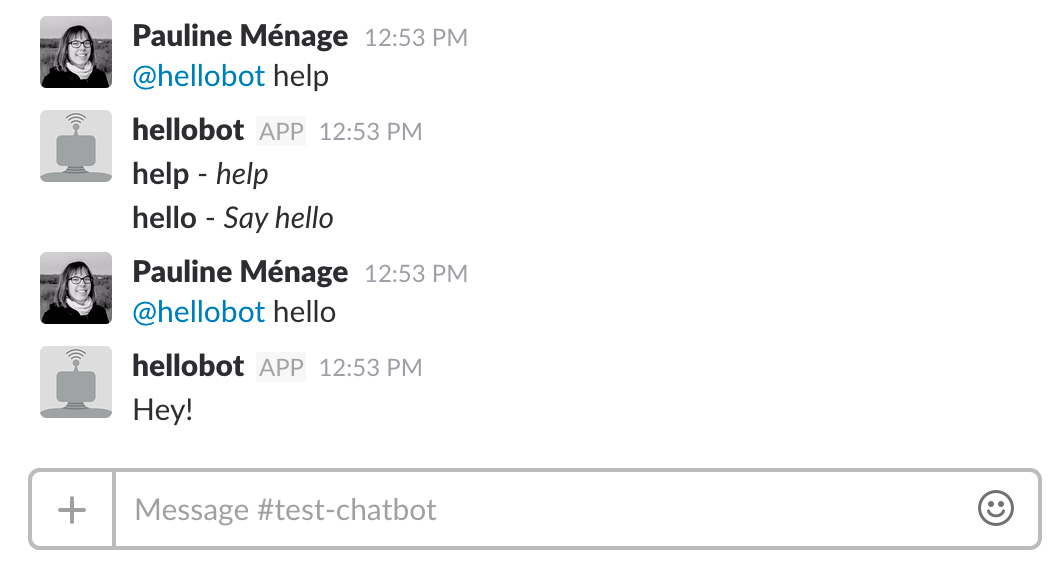Click the APP badge above the 'Hey!' reply
Image resolution: width=1055 pixels, height=579 pixels.
pos(282,367)
